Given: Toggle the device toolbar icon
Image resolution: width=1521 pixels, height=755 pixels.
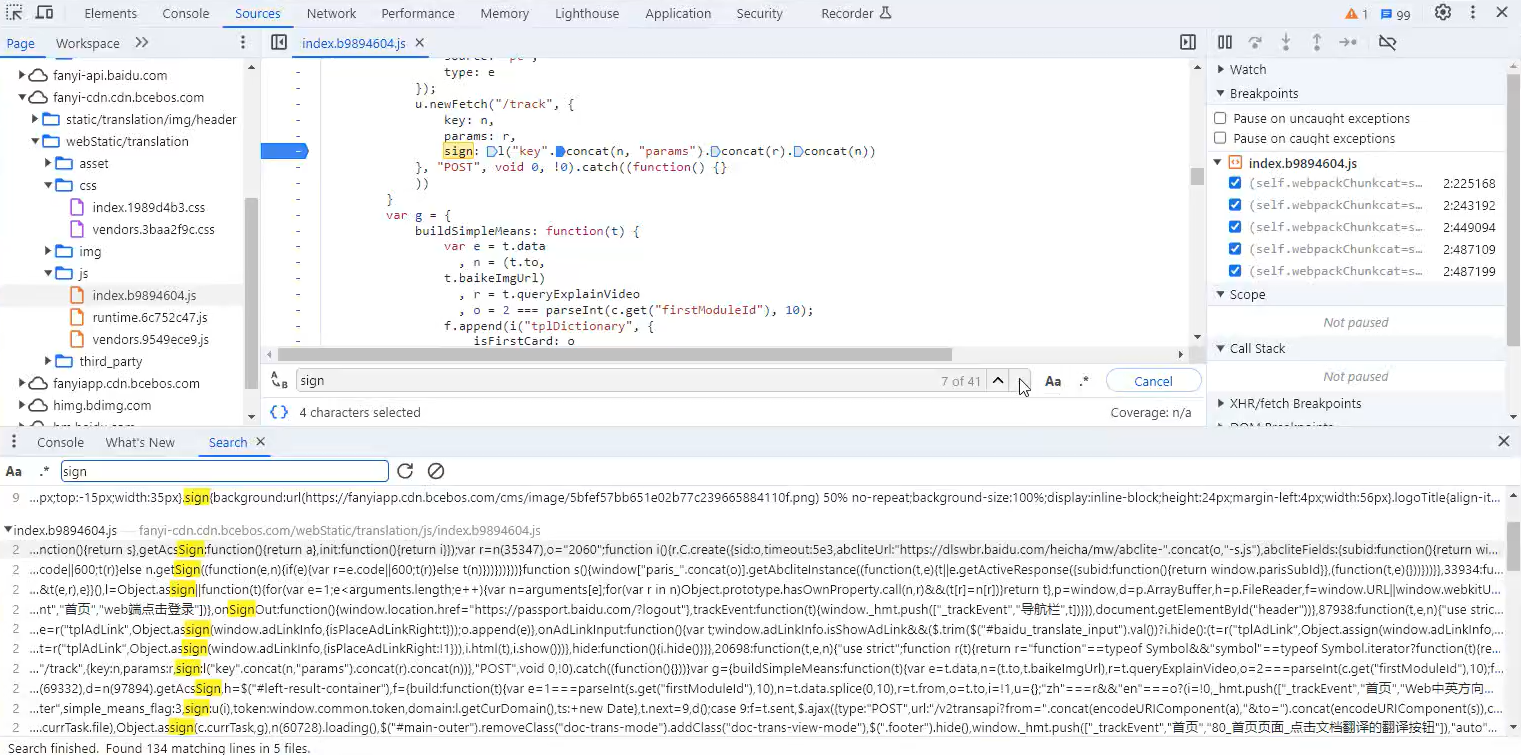Looking at the screenshot, I should click(x=44, y=13).
